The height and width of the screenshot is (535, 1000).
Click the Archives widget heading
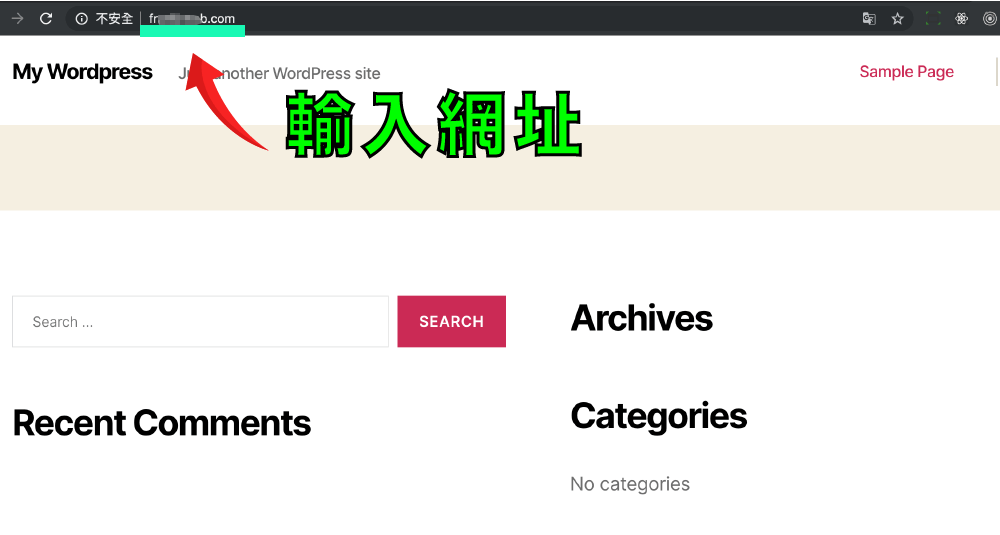click(x=642, y=318)
